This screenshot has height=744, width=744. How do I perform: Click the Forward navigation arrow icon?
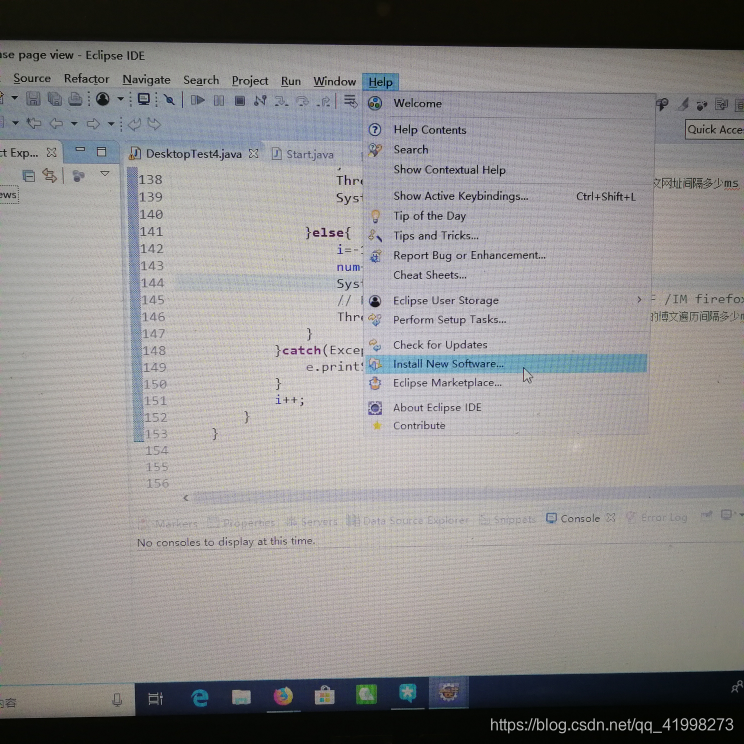pos(93,124)
